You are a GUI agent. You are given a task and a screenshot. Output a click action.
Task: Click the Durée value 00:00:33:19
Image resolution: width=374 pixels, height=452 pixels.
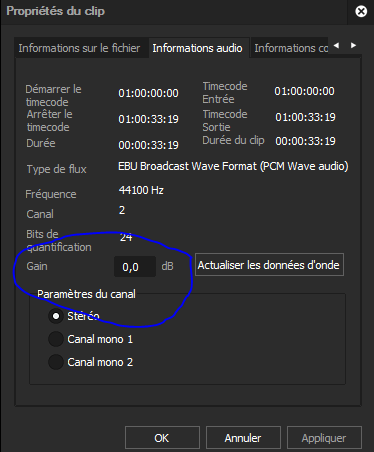click(148, 145)
